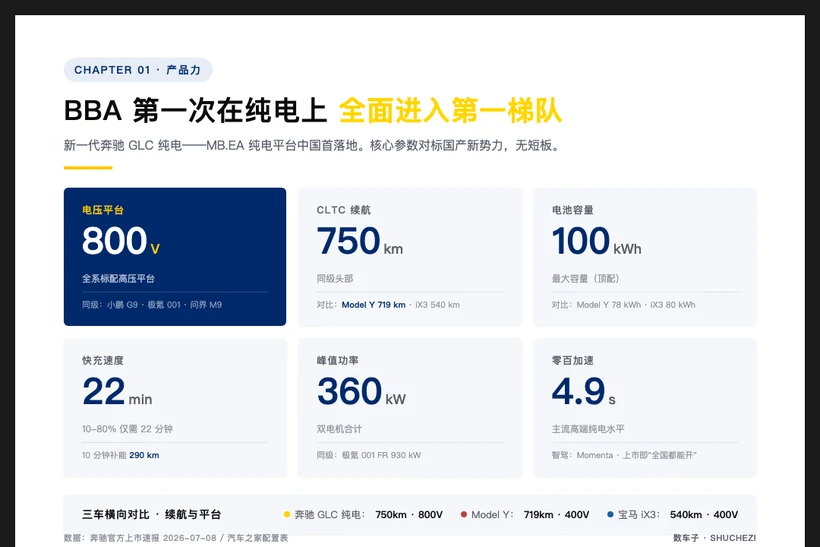Click the yellow legend dot for 奔驰 GLC 纯电

tap(287, 515)
